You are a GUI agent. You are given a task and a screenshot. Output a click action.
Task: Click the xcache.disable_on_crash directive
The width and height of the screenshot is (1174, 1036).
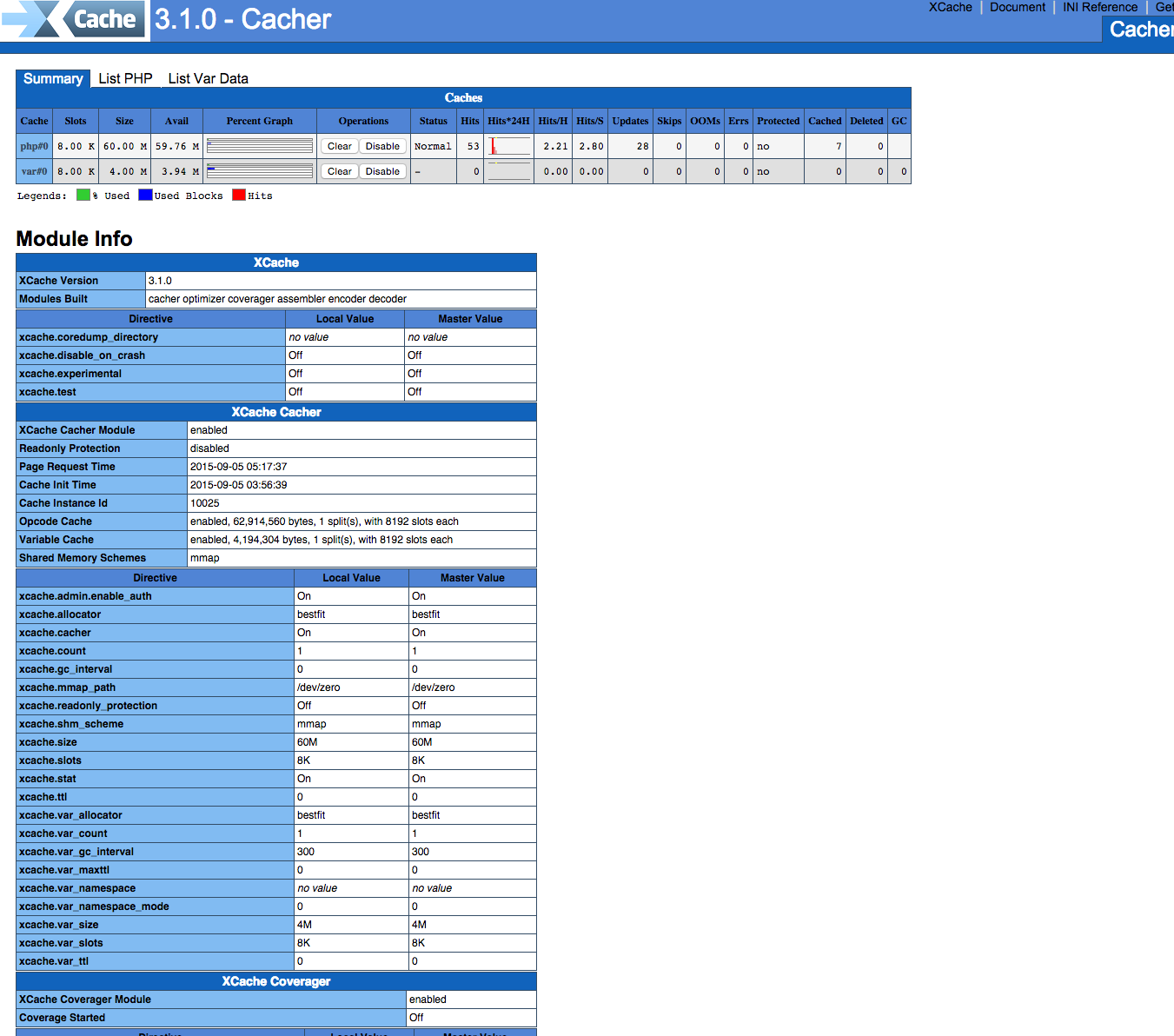[82, 355]
